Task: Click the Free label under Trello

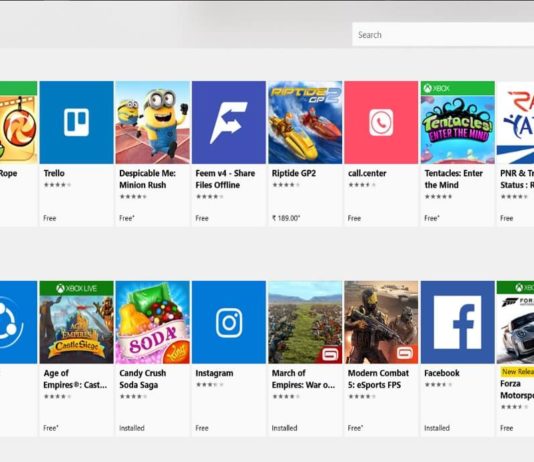Action: pyautogui.click(x=50, y=218)
